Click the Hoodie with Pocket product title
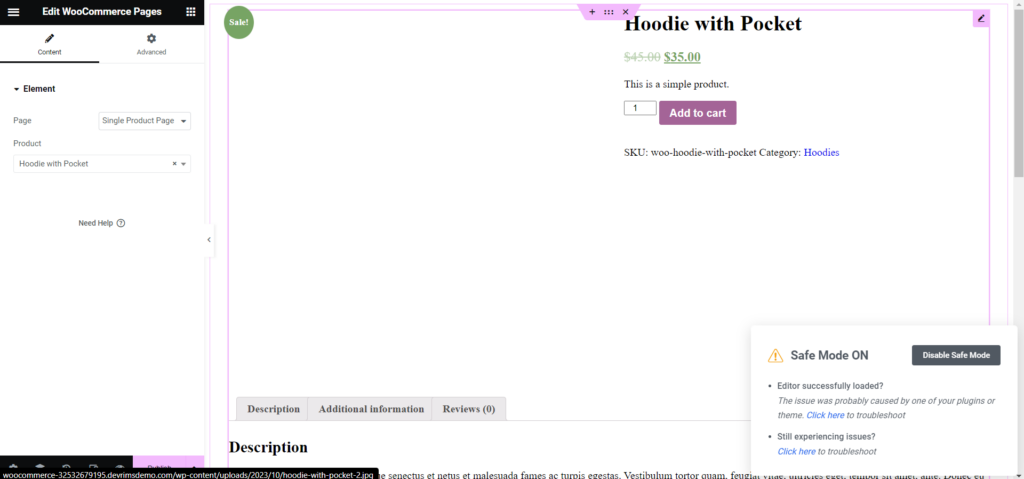This screenshot has width=1024, height=479. (x=712, y=24)
